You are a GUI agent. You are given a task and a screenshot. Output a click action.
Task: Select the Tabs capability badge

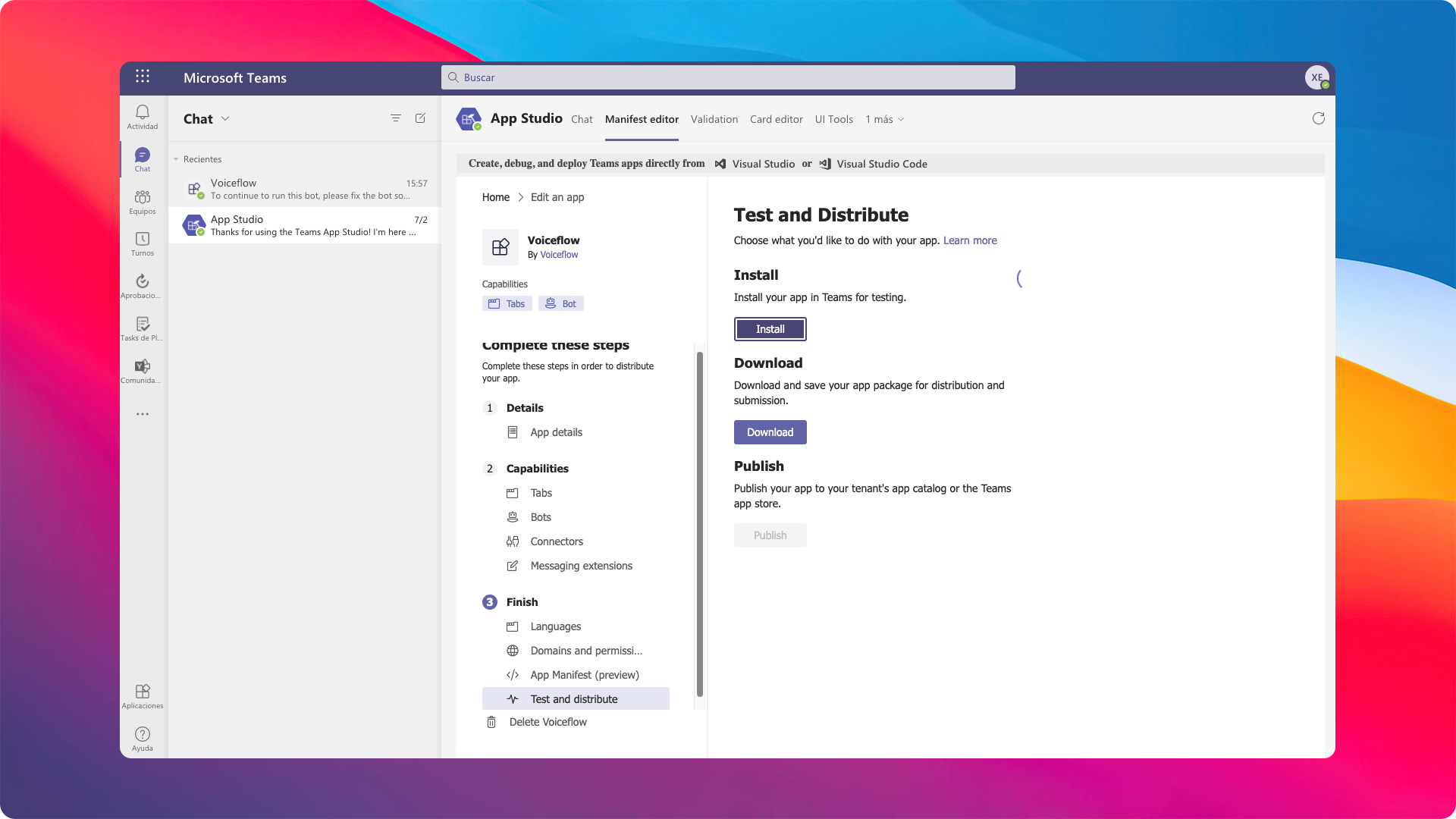click(x=507, y=303)
